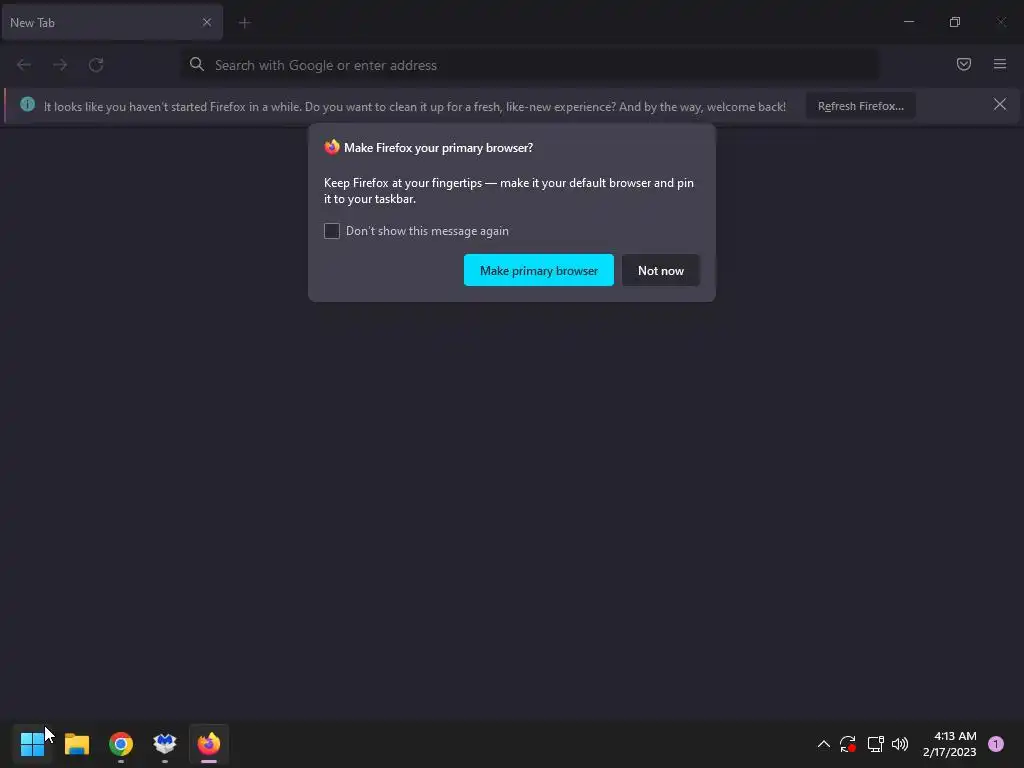
Task: Open the network display tray icon
Action: tap(875, 744)
